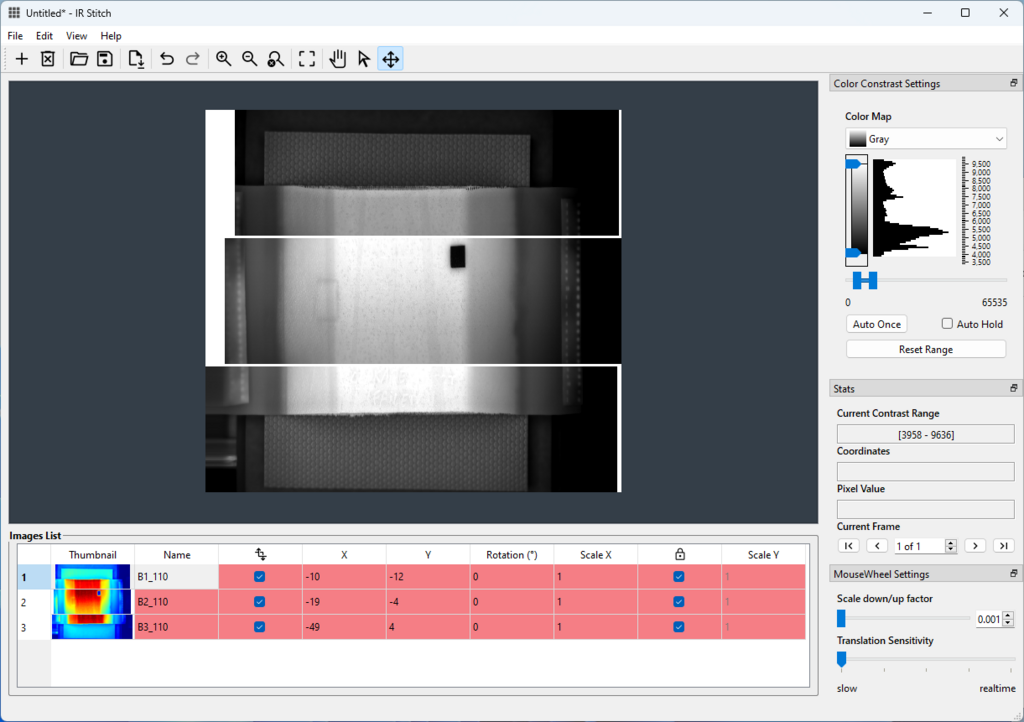Float the Color Contrast Settings panel
This screenshot has width=1024, height=722.
tap(1014, 84)
